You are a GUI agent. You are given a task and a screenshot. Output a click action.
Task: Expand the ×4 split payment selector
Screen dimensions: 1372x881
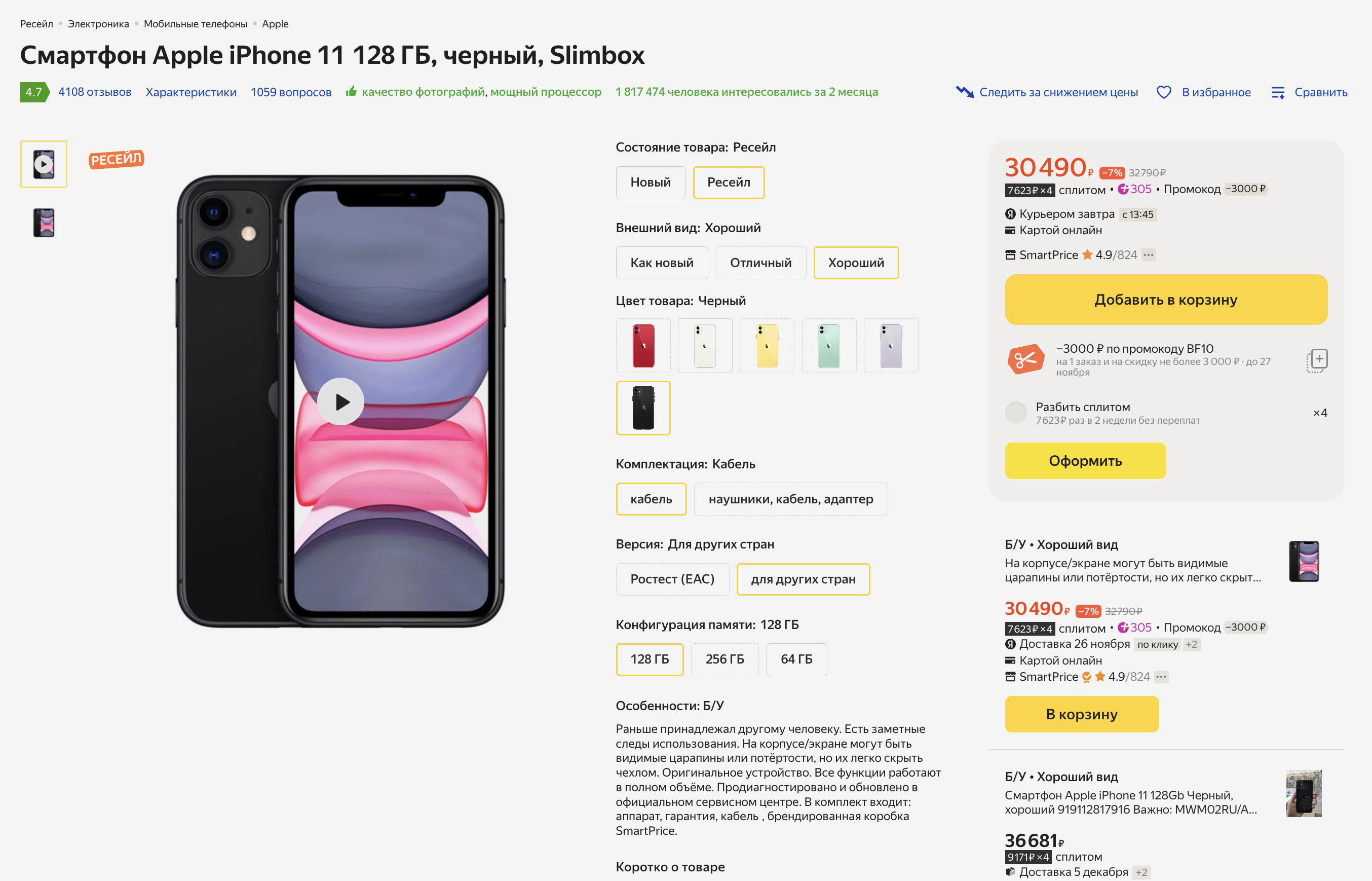[x=1319, y=413]
